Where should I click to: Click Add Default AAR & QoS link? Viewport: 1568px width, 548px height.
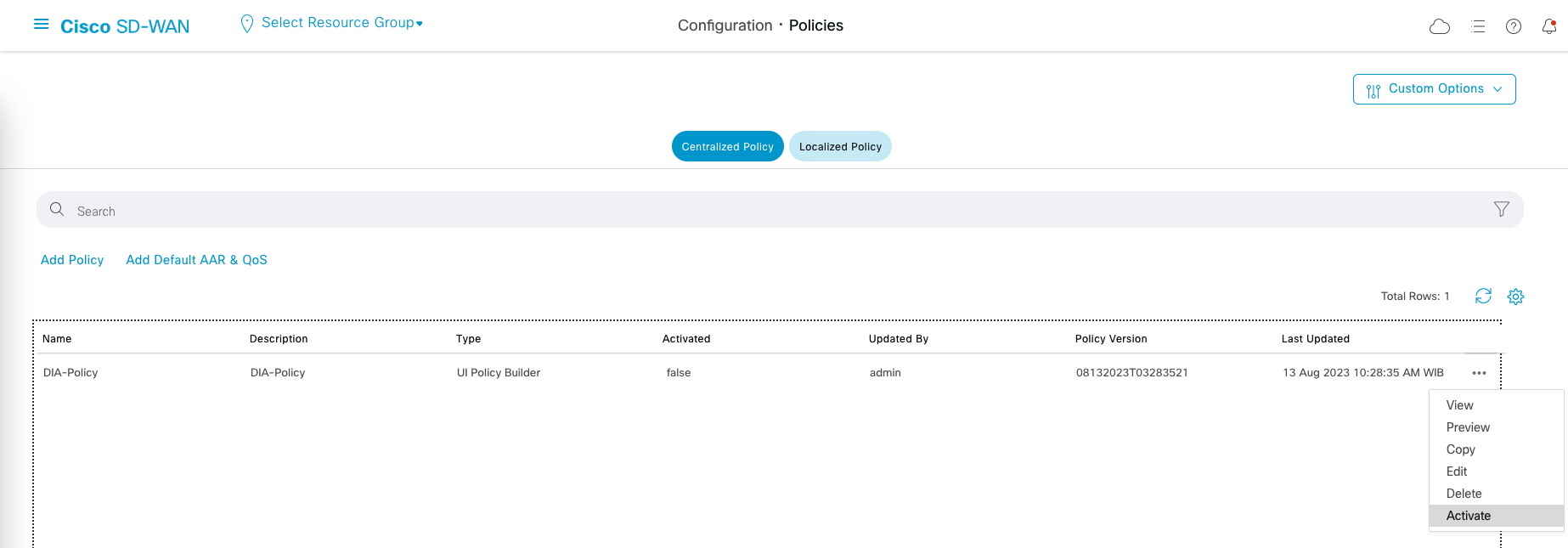coord(196,260)
